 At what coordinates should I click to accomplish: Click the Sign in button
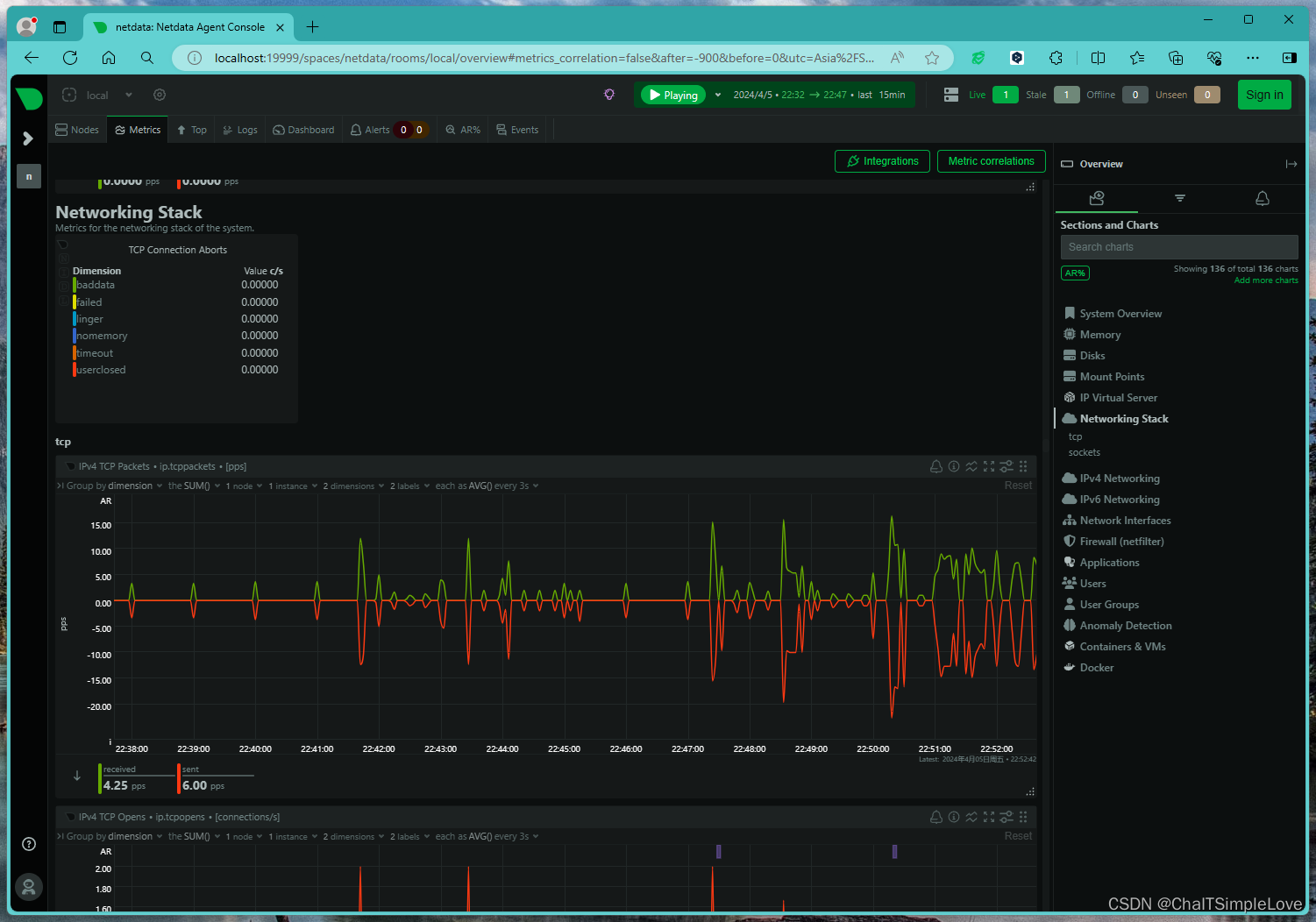coord(1264,95)
